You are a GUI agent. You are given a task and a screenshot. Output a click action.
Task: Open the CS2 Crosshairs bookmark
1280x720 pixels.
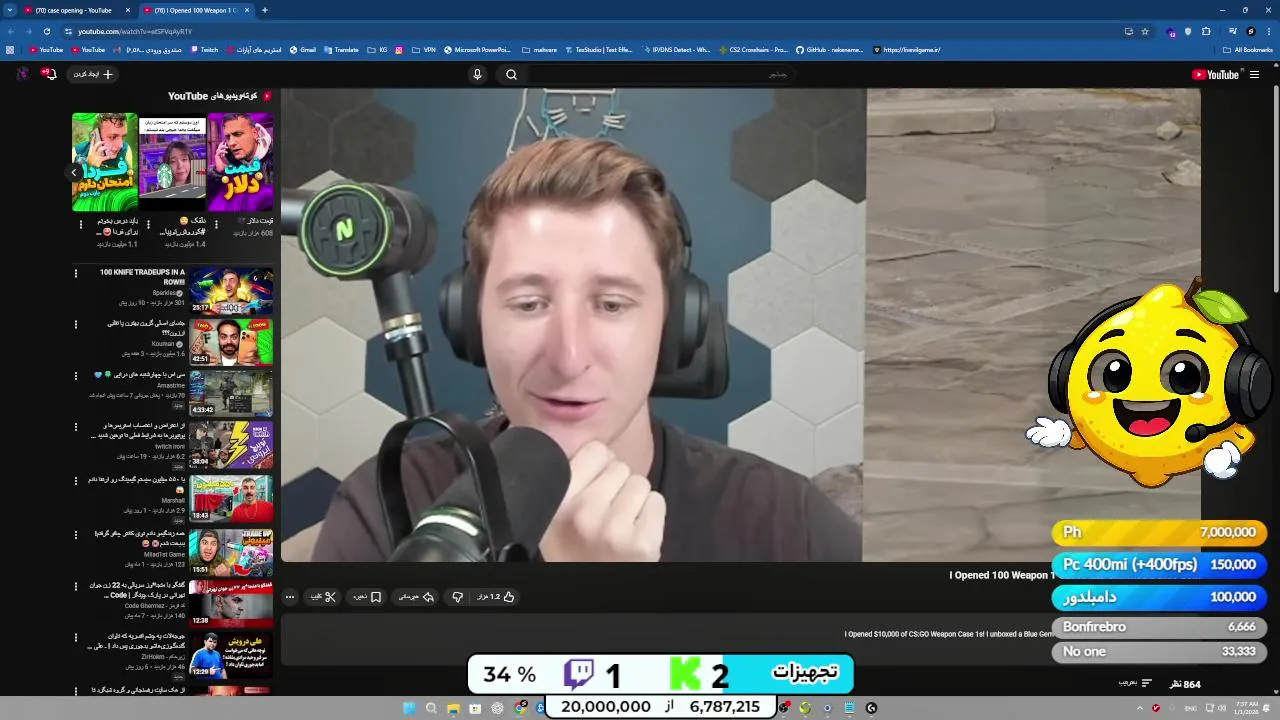[x=753, y=49]
